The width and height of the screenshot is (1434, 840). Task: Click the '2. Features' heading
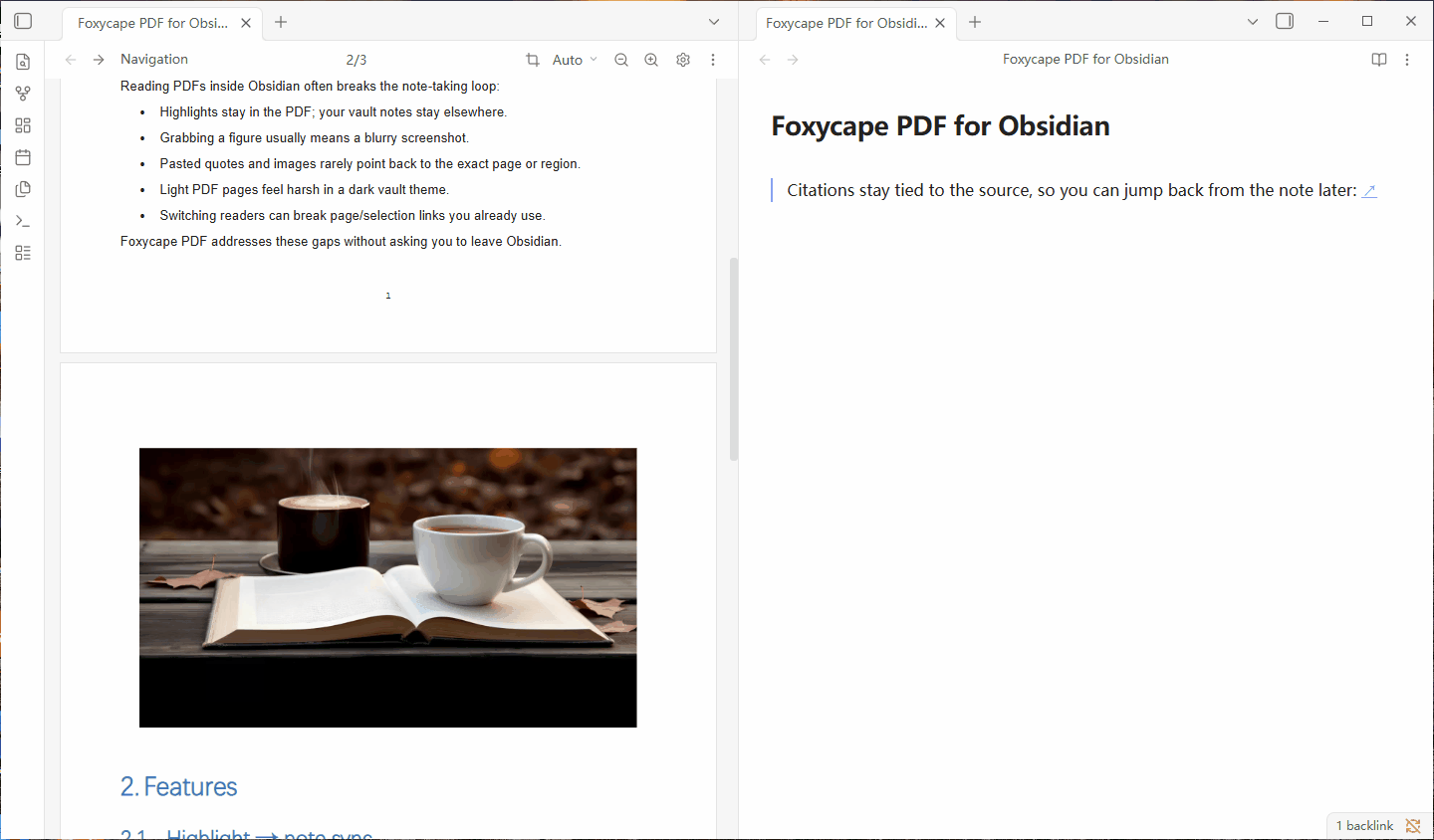coord(179,787)
